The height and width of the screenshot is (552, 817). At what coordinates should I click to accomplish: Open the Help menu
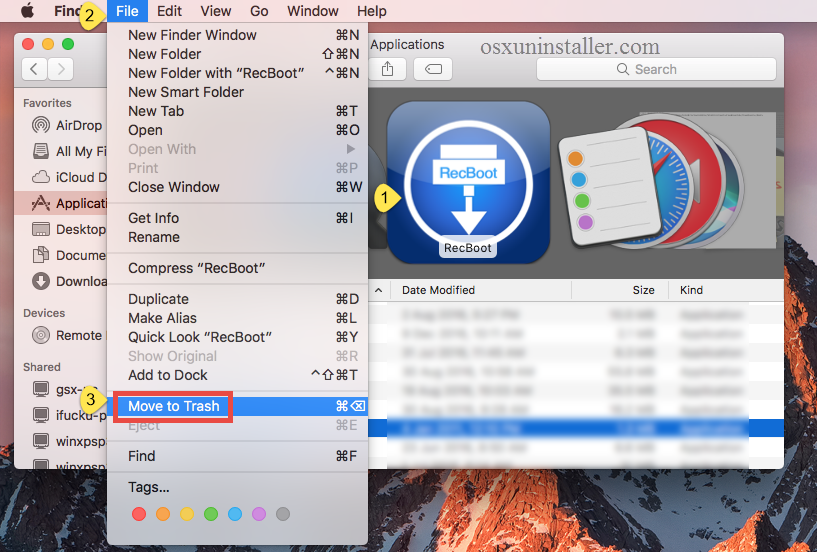tap(372, 11)
